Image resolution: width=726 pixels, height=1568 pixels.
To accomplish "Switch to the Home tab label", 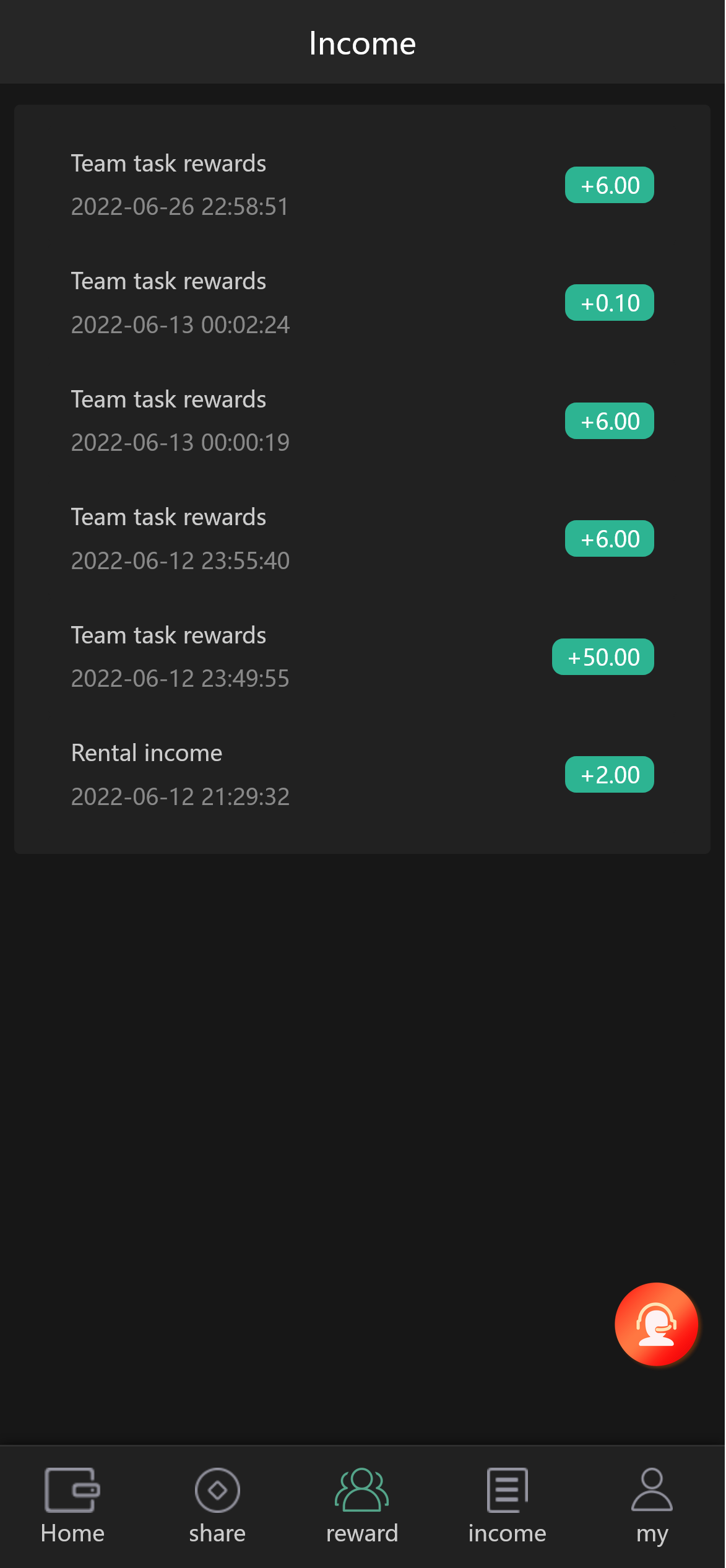I will tap(72, 1533).
